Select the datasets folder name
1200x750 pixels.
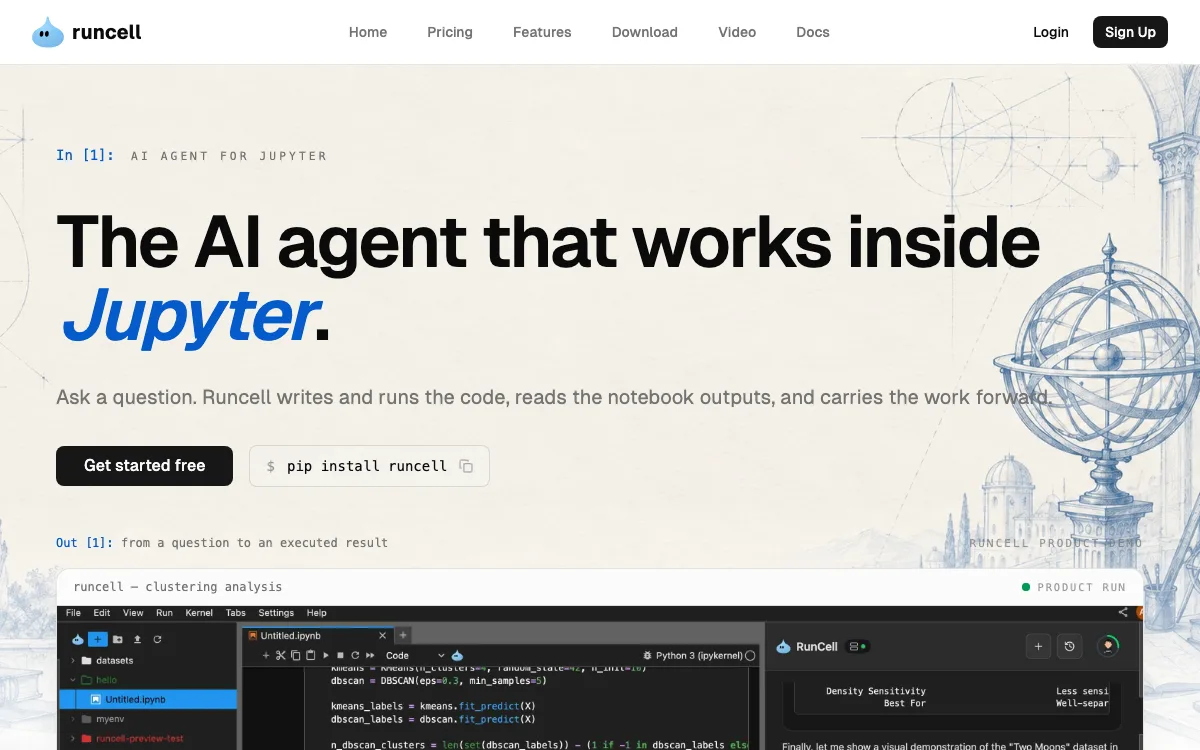point(115,661)
